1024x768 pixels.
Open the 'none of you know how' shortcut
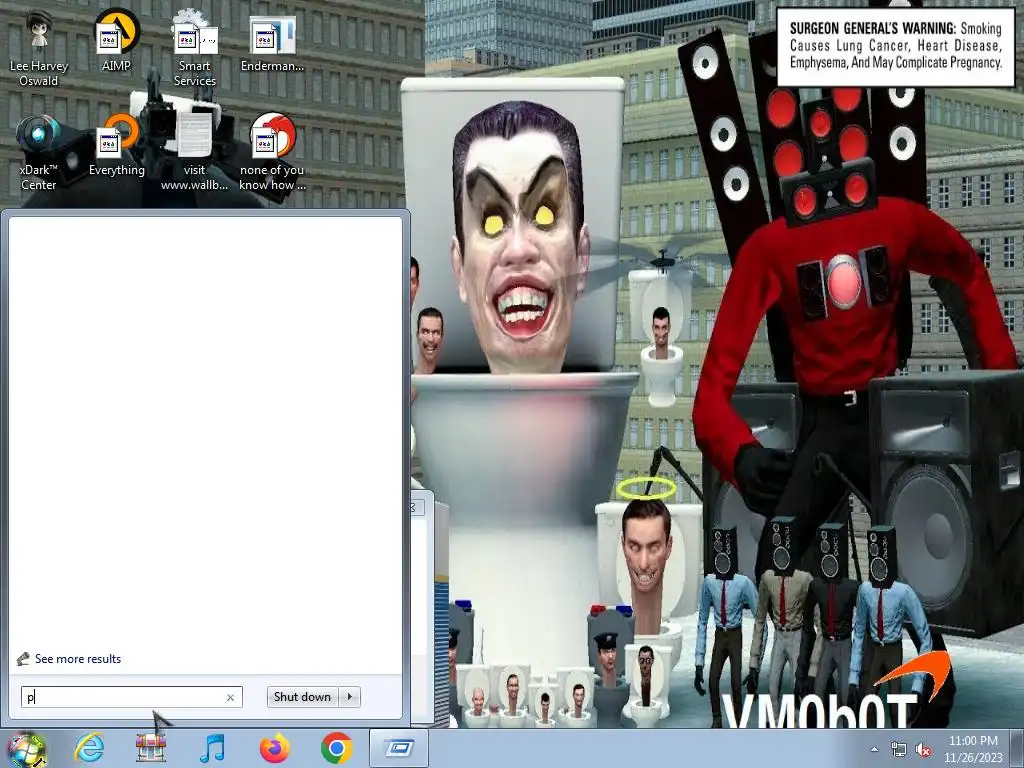coord(272,152)
